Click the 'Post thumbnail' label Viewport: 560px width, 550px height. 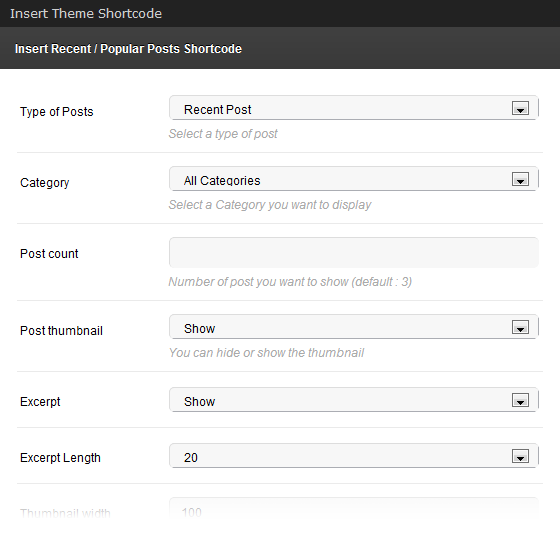[x=61, y=331]
